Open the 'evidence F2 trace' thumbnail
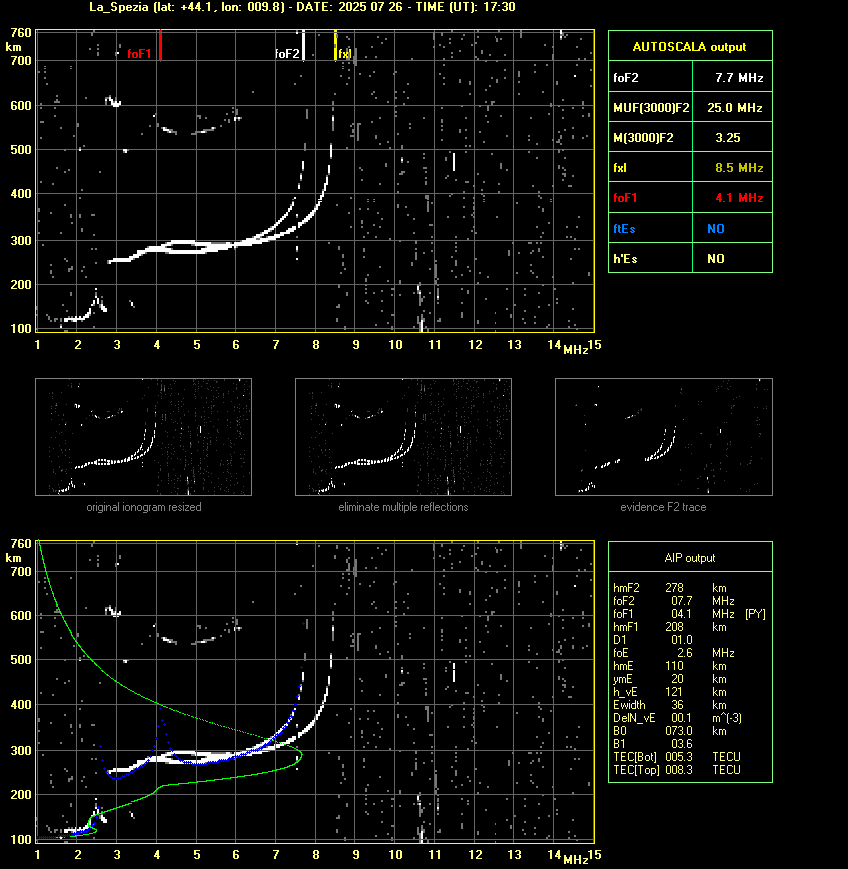The width and height of the screenshot is (848, 869). pos(664,437)
